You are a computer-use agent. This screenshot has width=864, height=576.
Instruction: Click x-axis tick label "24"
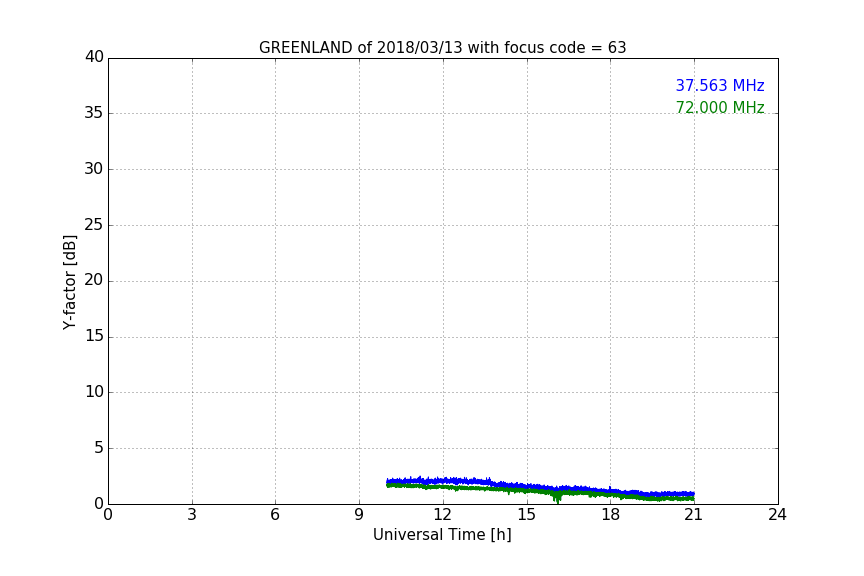point(777,515)
